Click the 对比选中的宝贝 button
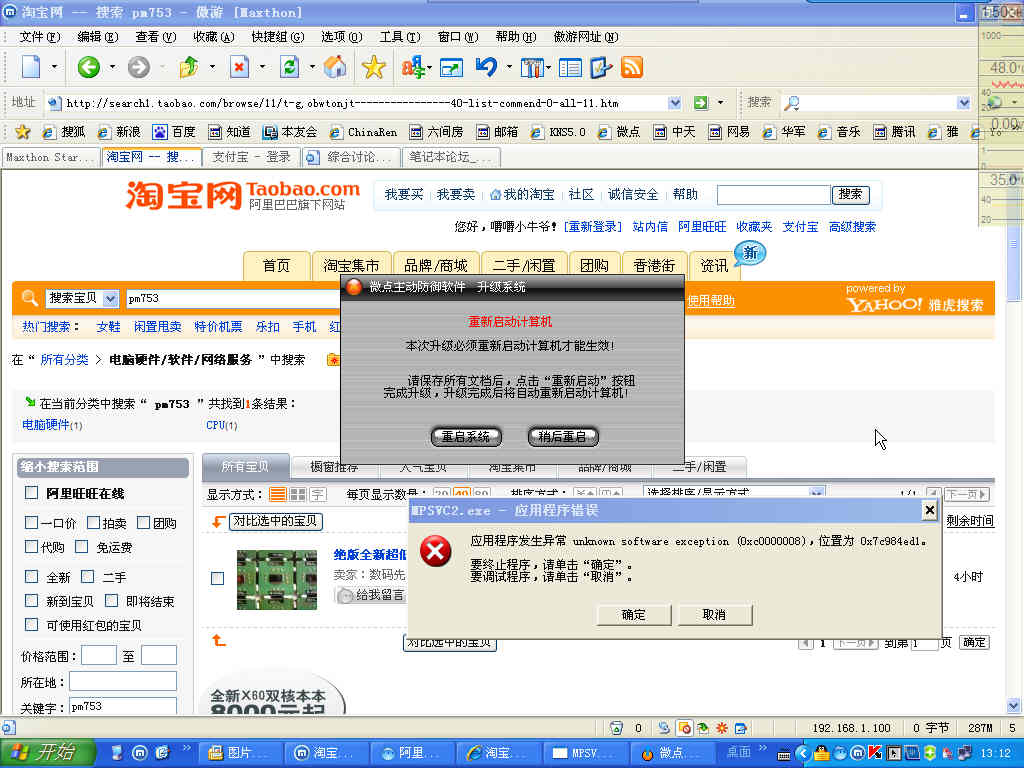The width and height of the screenshot is (1024, 768). tap(276, 521)
